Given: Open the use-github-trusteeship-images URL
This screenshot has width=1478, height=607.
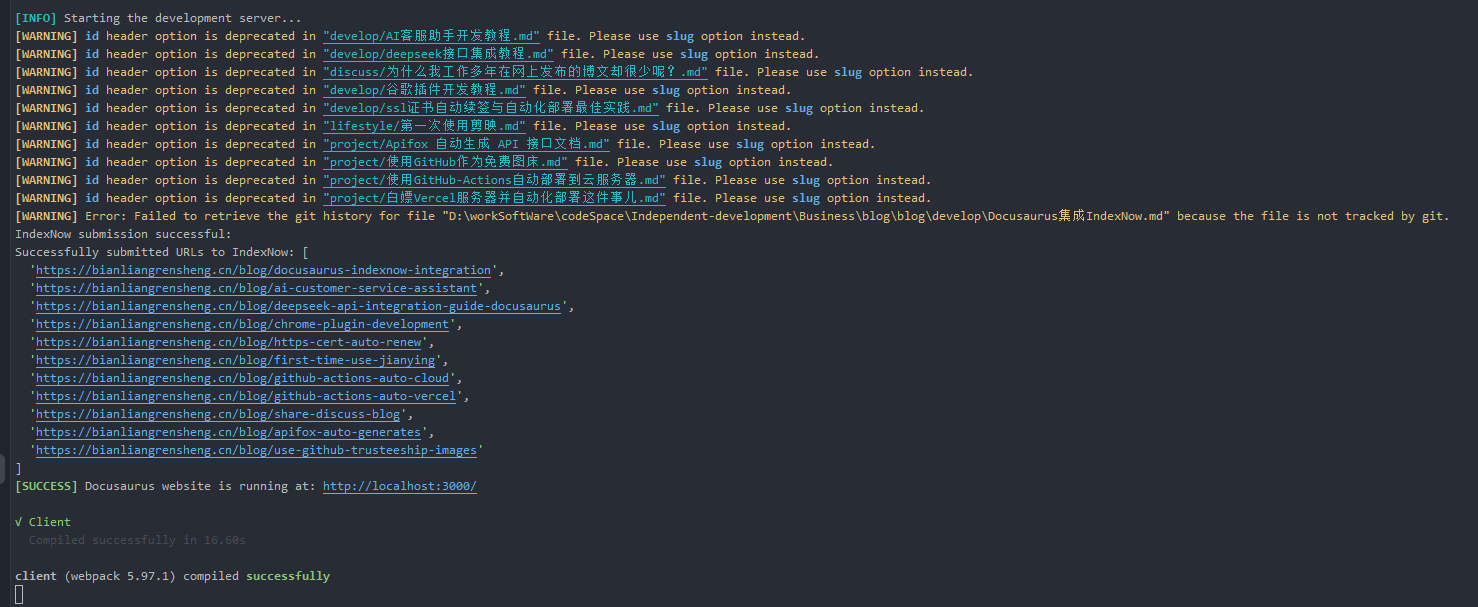Looking at the screenshot, I should pyautogui.click(x=256, y=450).
